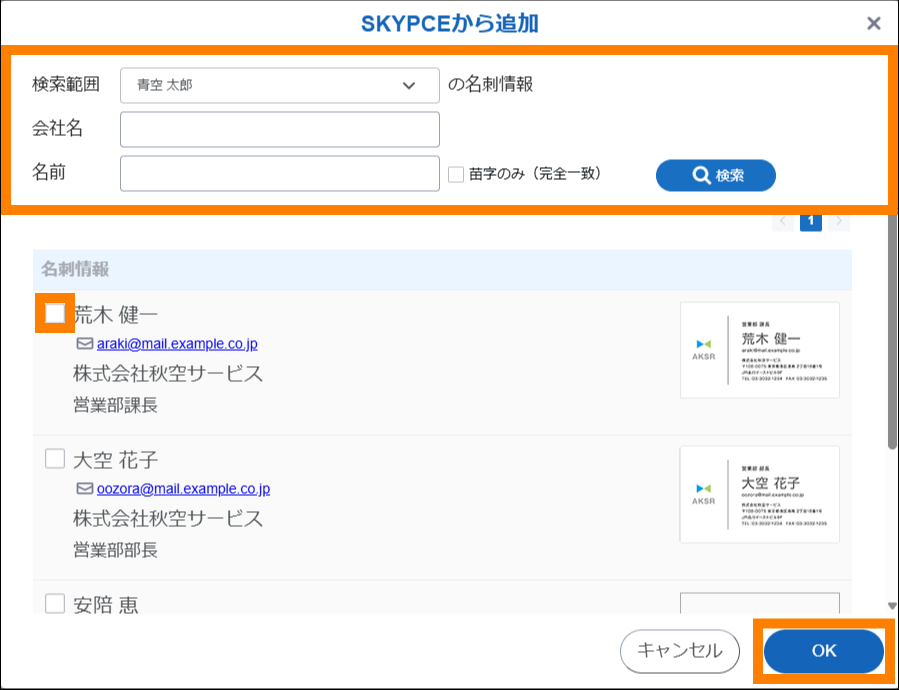This screenshot has height=690, width=899.
Task: Click the scrollbar down arrow
Action: click(x=891, y=605)
